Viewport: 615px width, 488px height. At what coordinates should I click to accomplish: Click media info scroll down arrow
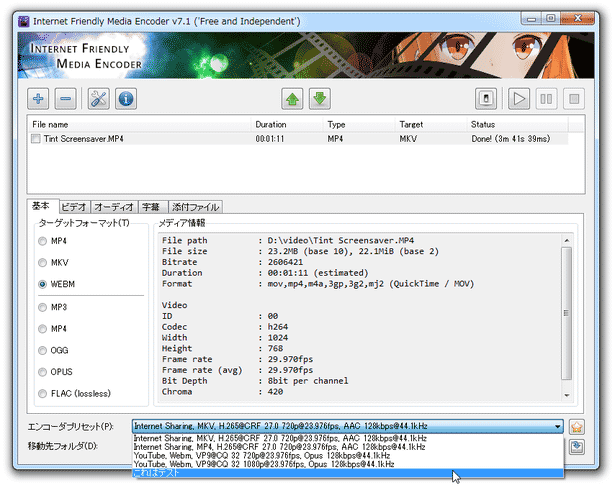(x=566, y=395)
